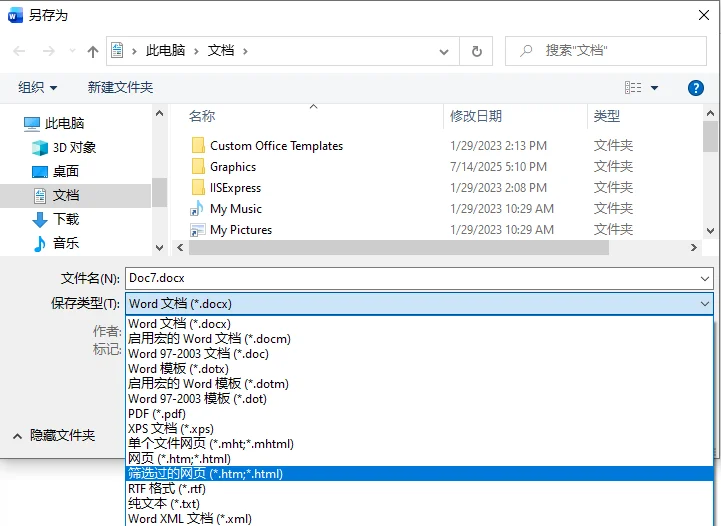Screen dimensions: 721x526
Task: Click the 文件名 input field
Action: [419, 278]
